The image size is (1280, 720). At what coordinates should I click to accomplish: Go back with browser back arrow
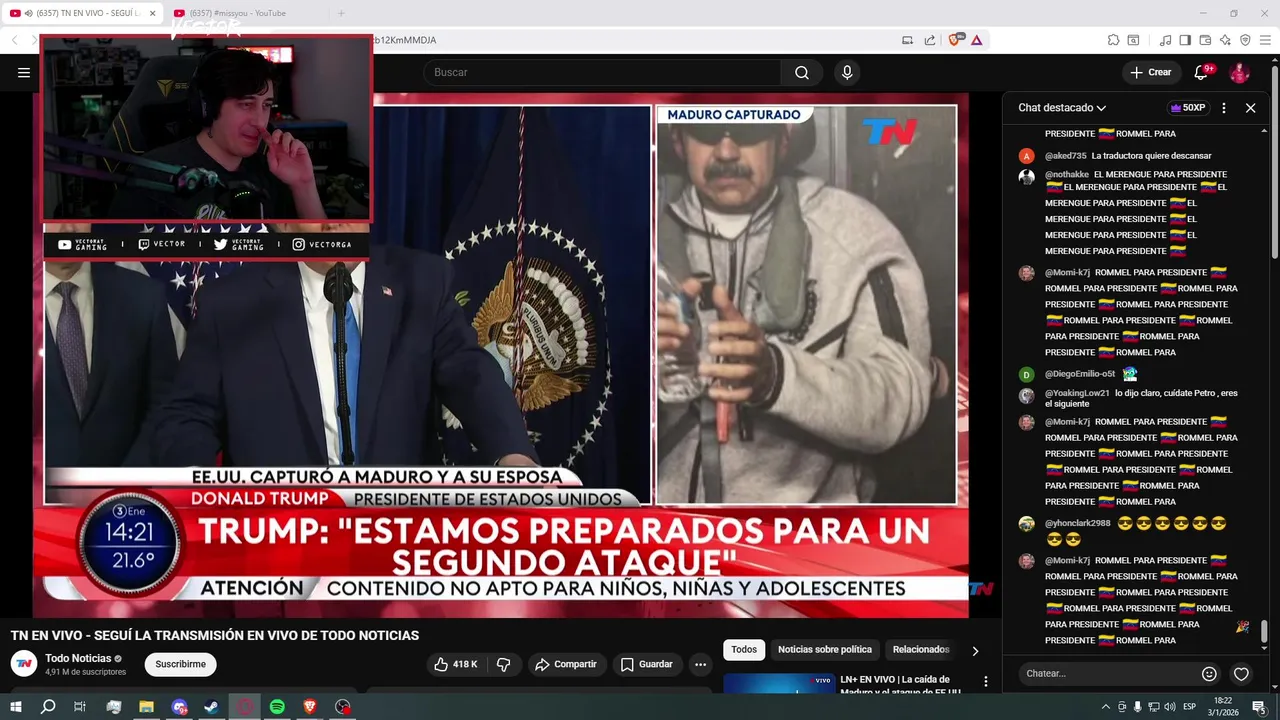click(x=15, y=40)
